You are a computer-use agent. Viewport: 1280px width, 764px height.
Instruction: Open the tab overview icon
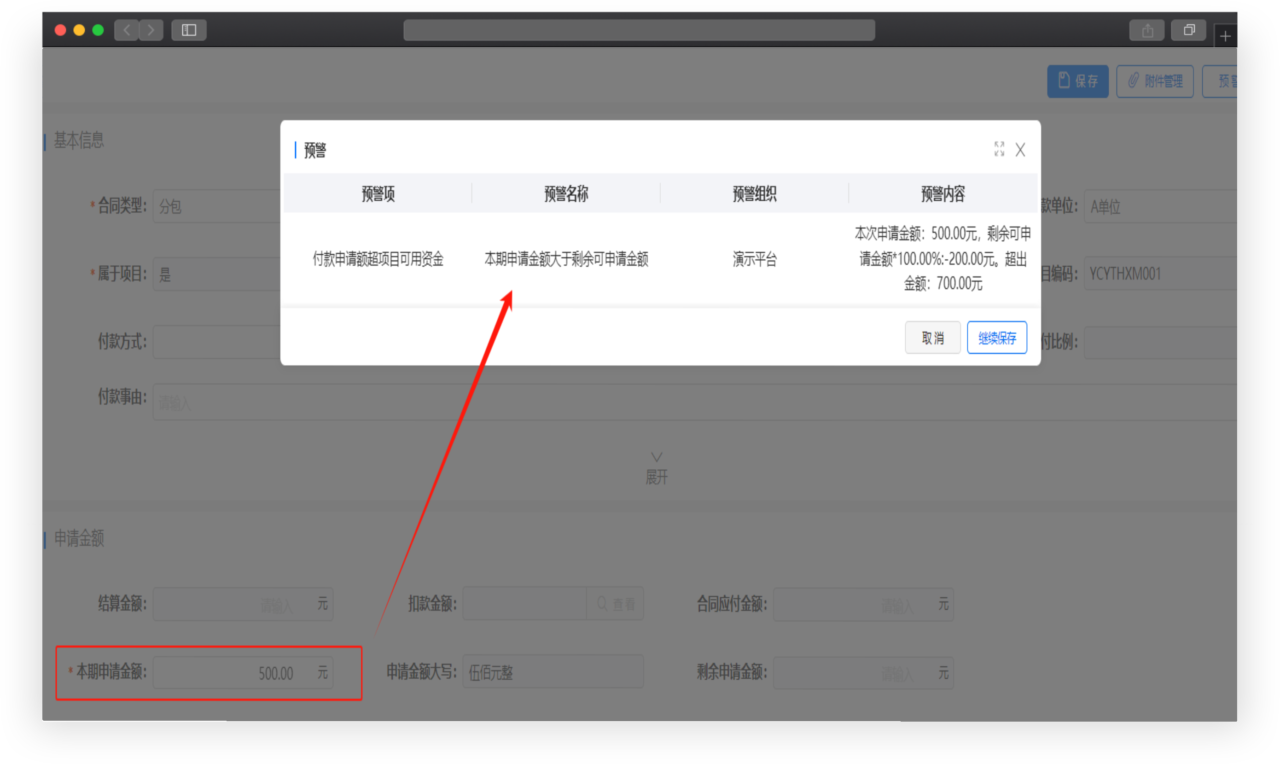point(1189,30)
